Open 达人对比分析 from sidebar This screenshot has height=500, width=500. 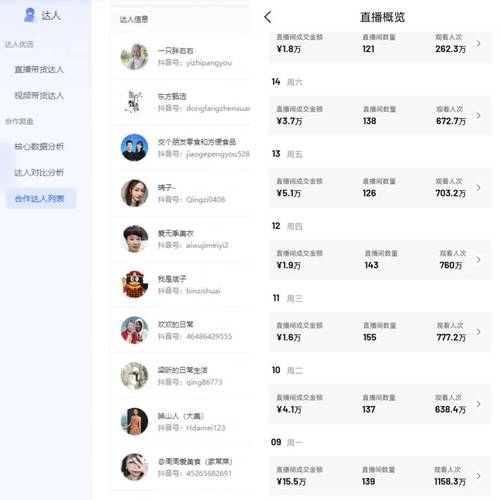point(39,172)
